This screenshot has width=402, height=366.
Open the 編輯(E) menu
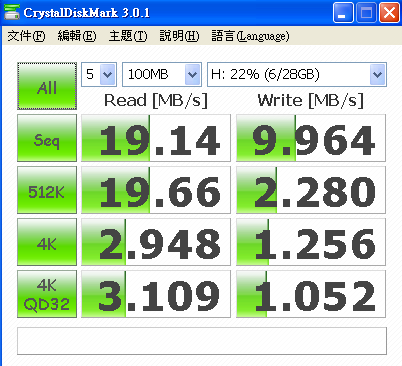click(x=77, y=36)
